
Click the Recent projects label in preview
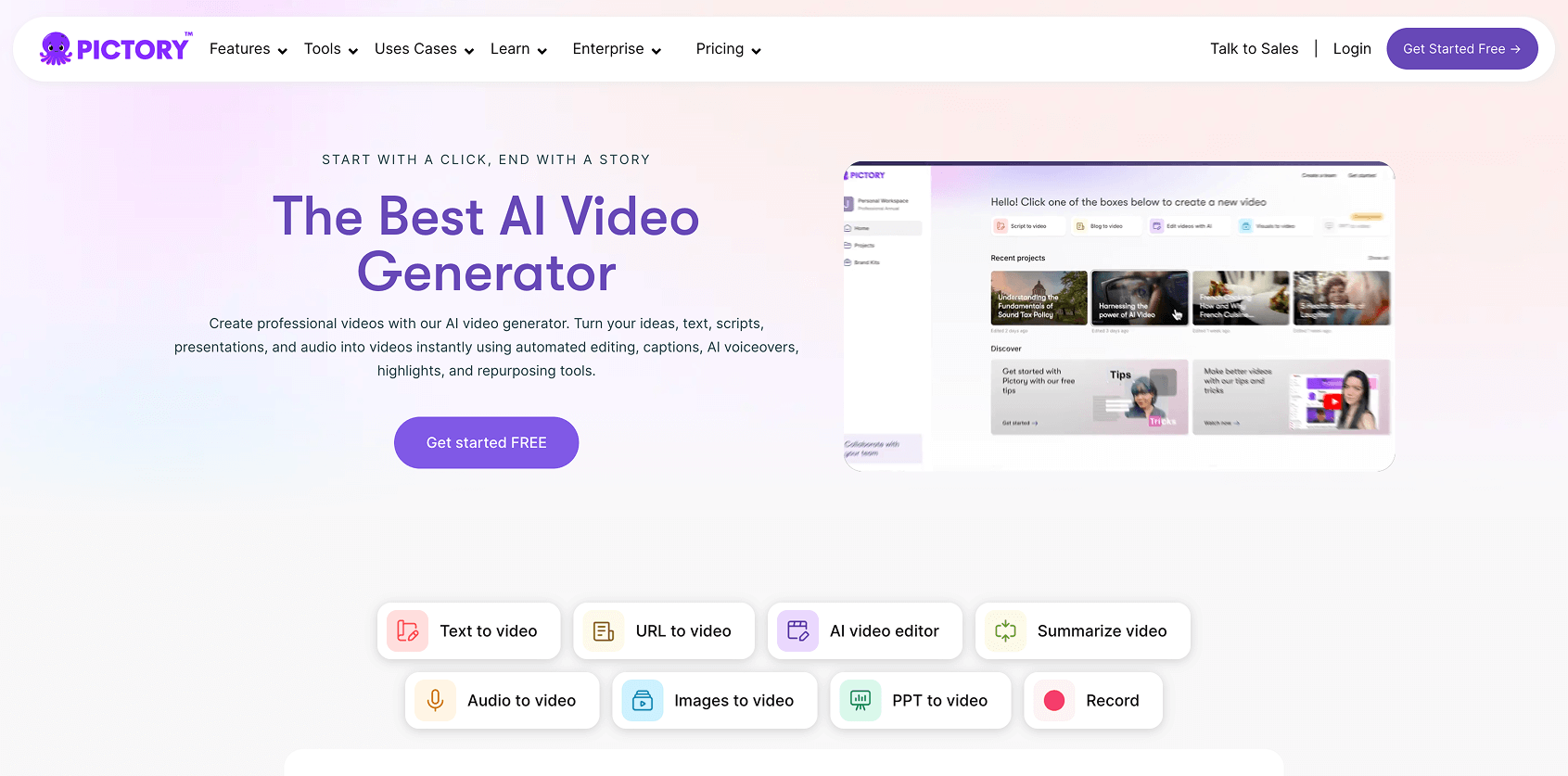click(1018, 259)
